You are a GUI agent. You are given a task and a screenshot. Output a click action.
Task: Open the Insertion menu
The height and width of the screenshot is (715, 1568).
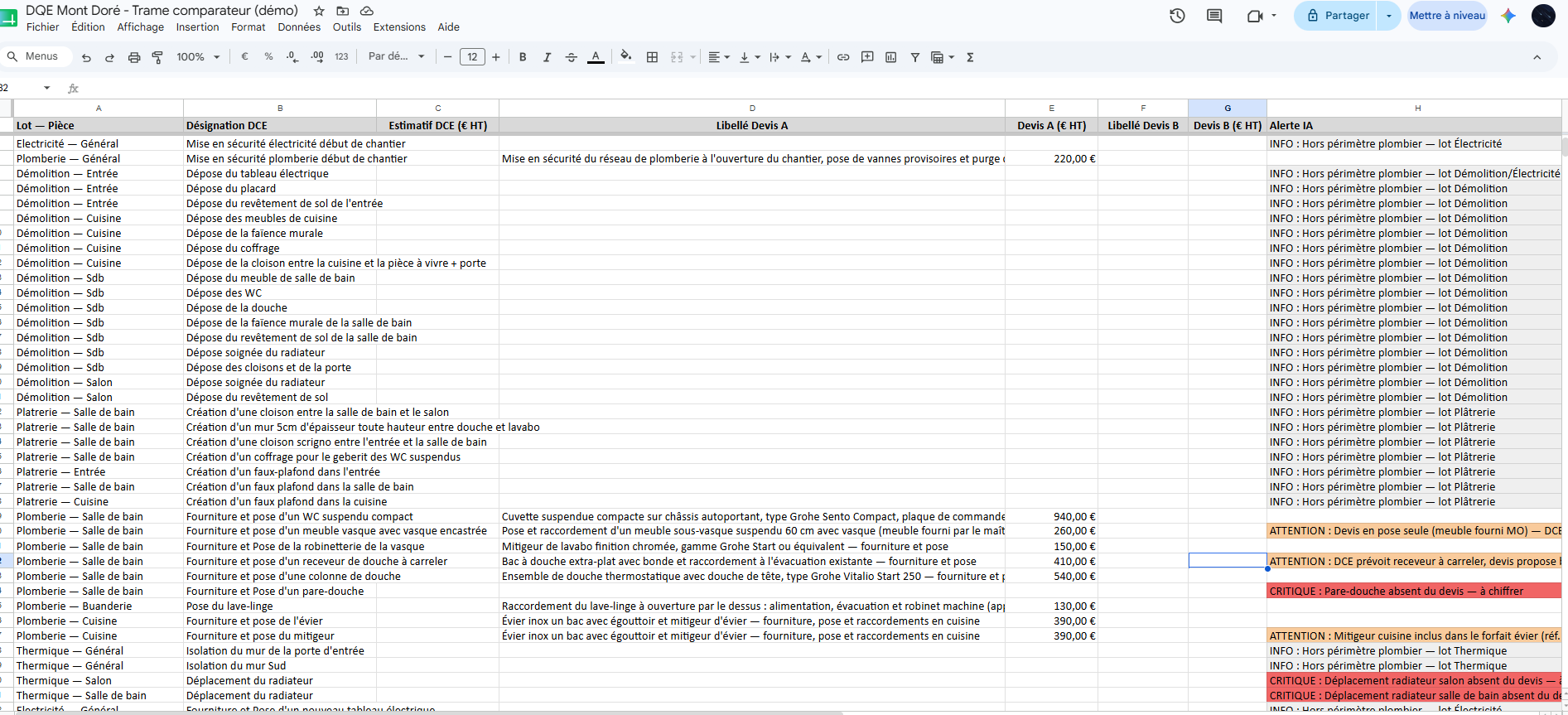point(197,27)
